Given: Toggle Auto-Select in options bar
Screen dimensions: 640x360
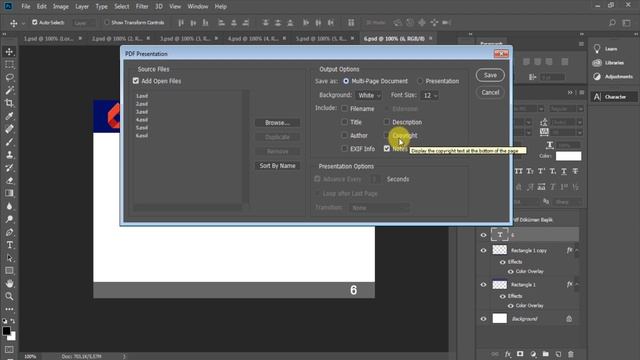Looking at the screenshot, I should pos(35,22).
